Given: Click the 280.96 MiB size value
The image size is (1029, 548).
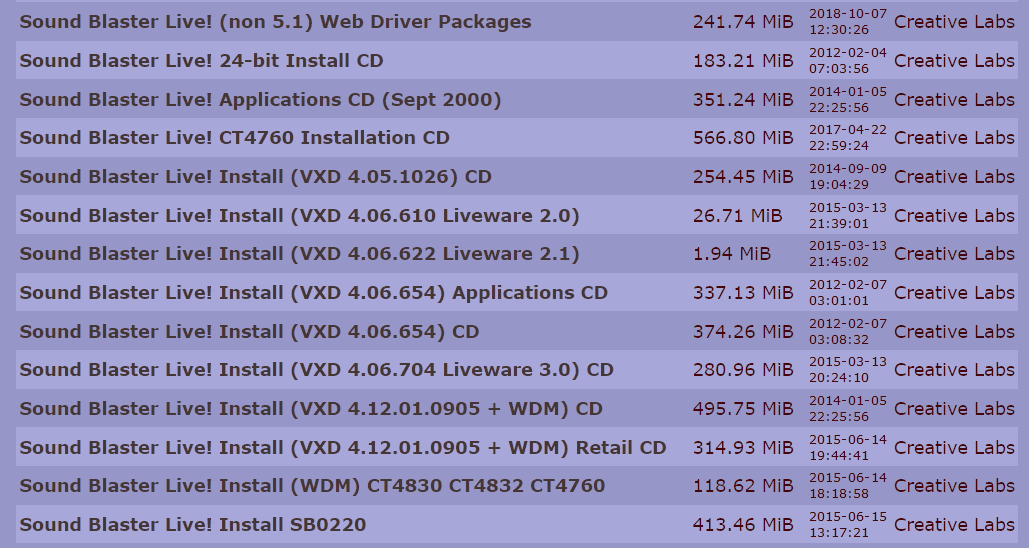Looking at the screenshot, I should point(743,369).
